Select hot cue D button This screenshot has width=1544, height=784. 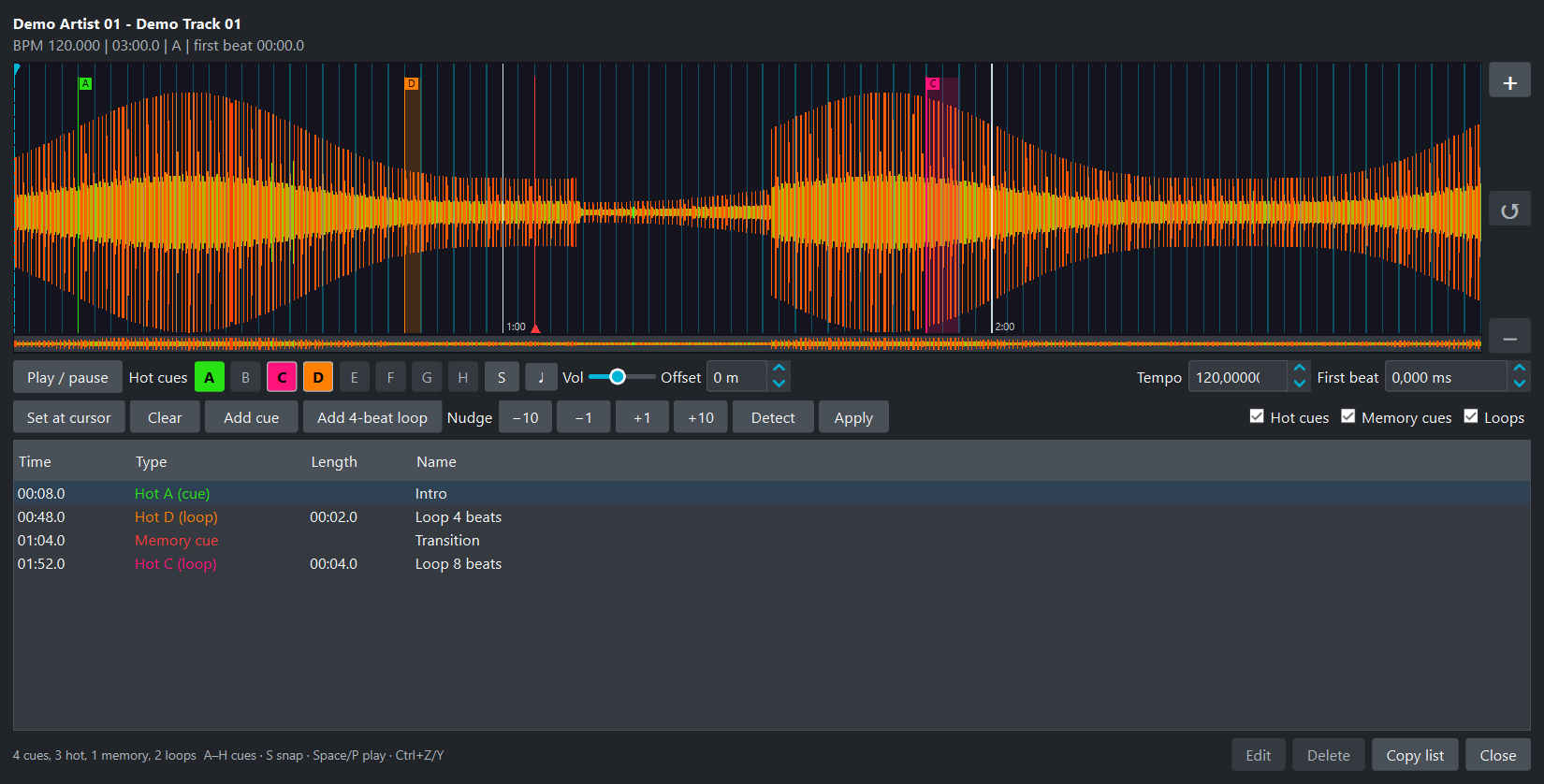(318, 377)
